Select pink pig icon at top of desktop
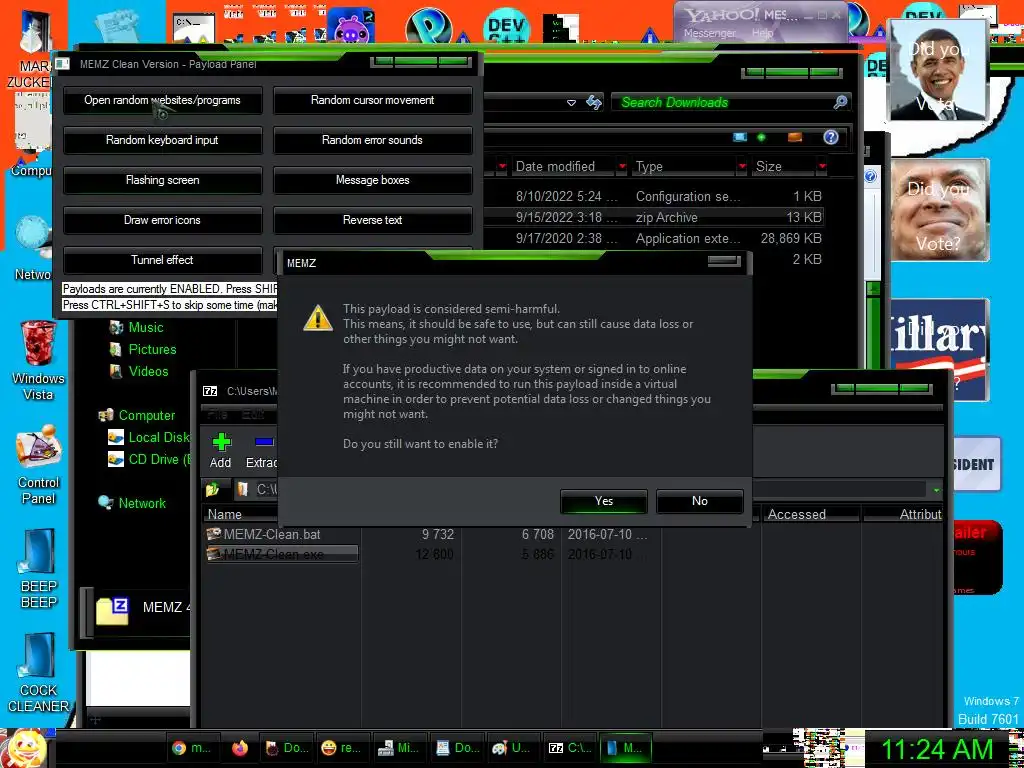This screenshot has height=768, width=1024. click(351, 26)
